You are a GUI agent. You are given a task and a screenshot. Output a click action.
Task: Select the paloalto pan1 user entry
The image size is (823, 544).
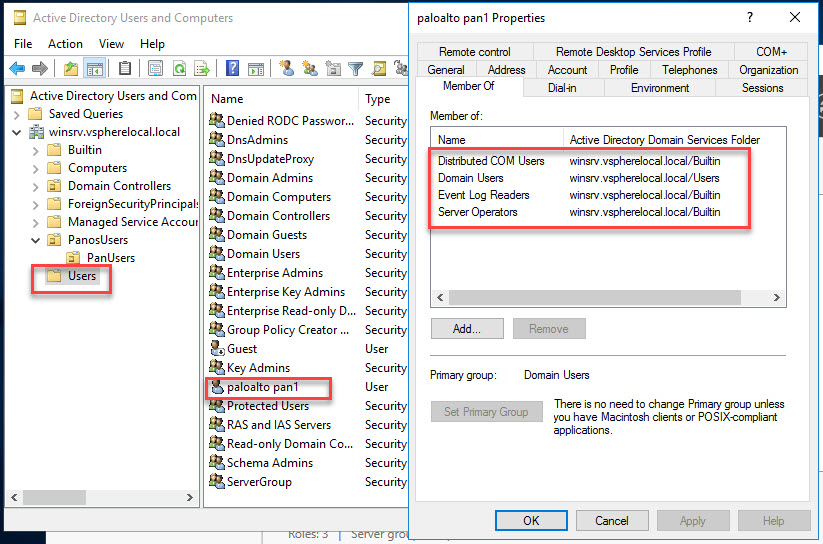262,387
